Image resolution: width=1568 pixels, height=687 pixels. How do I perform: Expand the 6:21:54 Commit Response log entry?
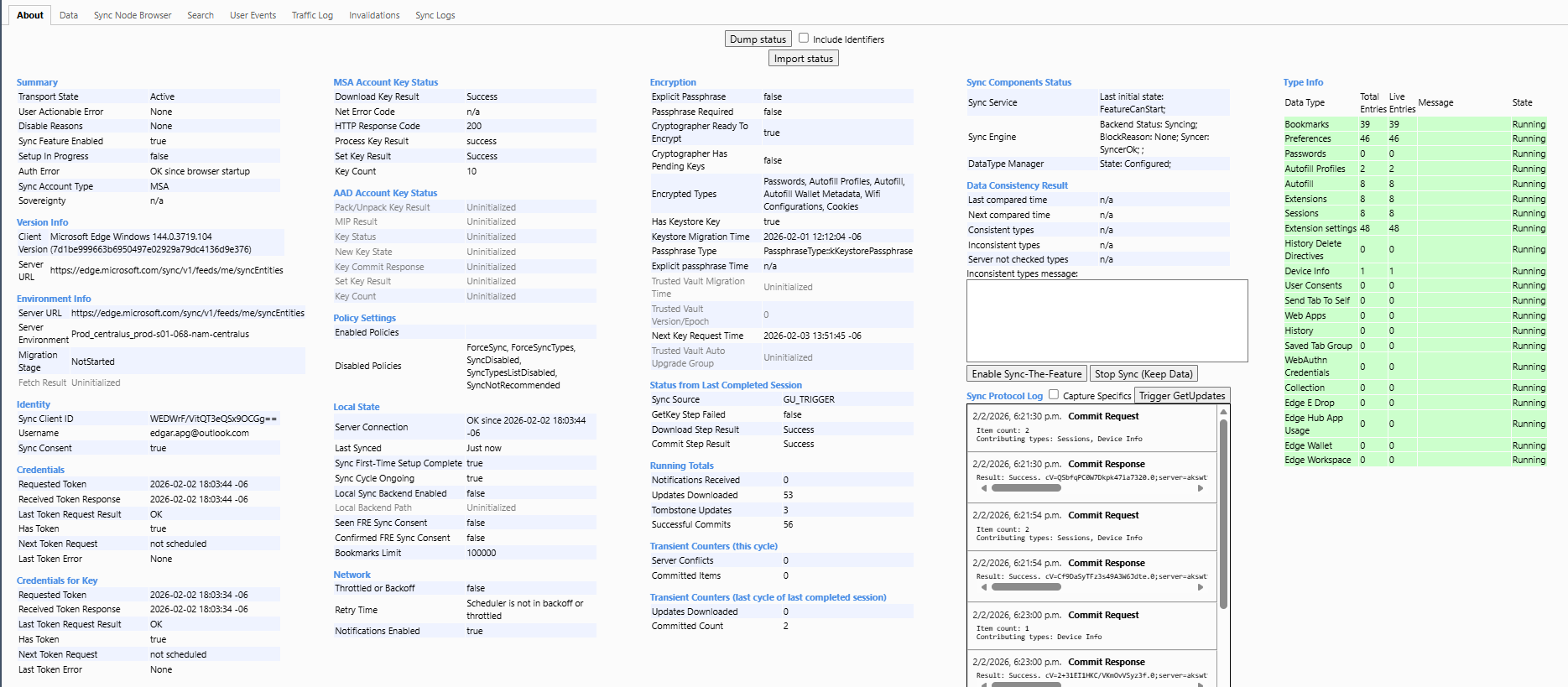pos(1091,575)
